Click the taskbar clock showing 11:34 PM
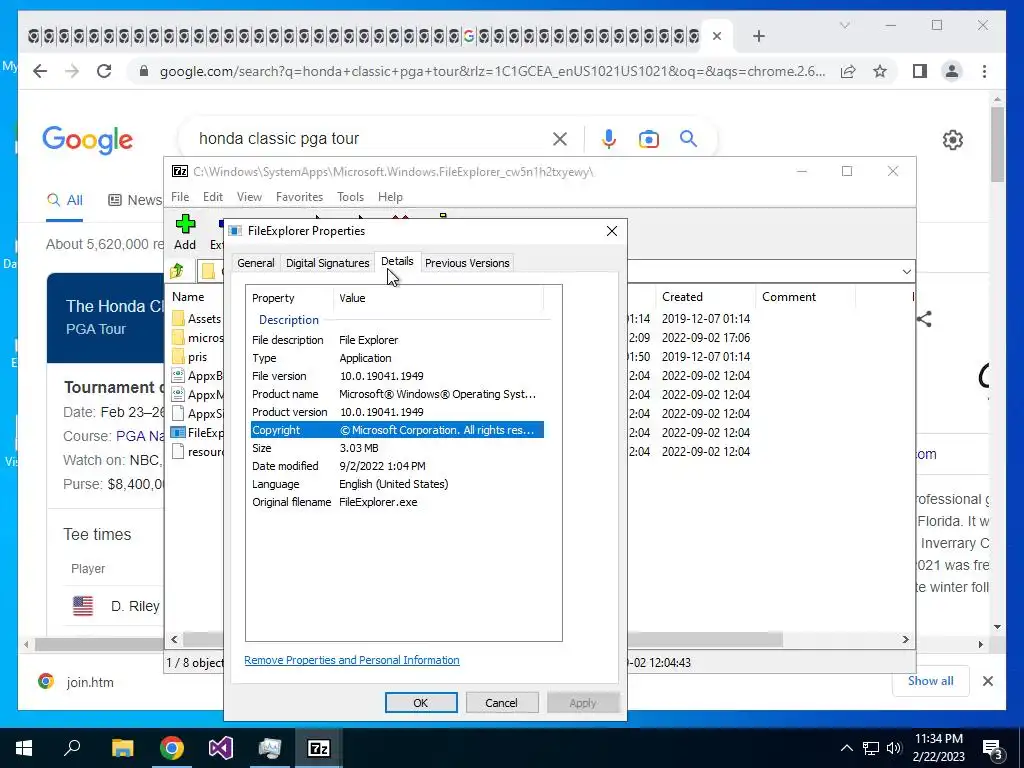Viewport: 1024px width, 768px height. [938, 748]
